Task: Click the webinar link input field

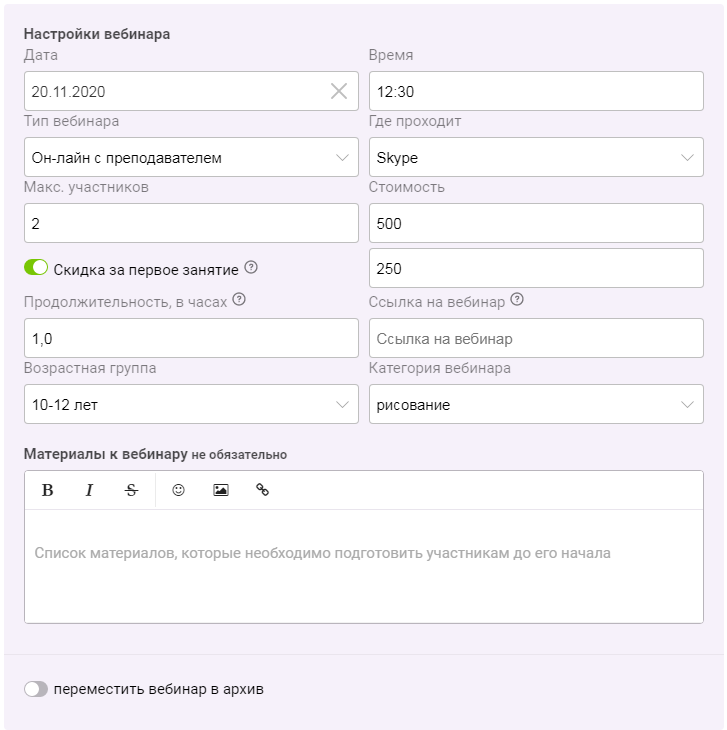Action: (536, 338)
